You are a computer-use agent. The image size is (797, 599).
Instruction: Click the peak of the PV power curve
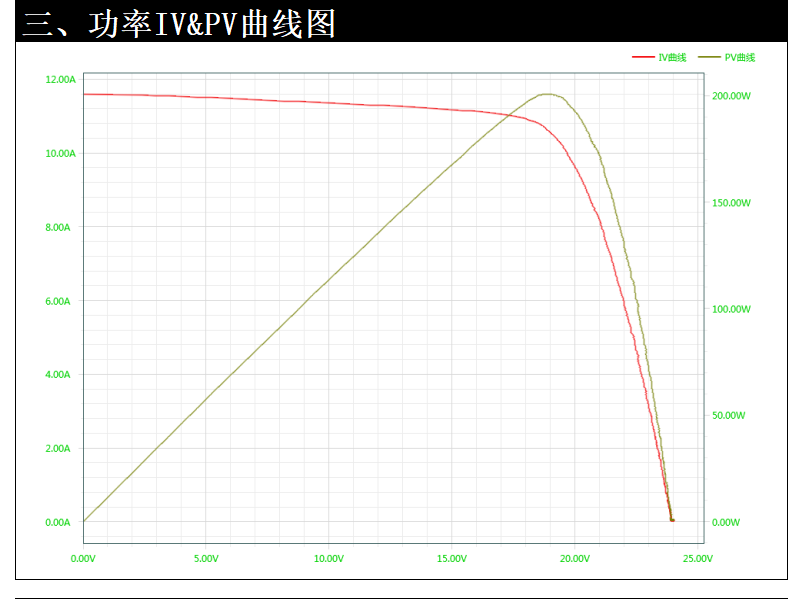click(x=547, y=94)
